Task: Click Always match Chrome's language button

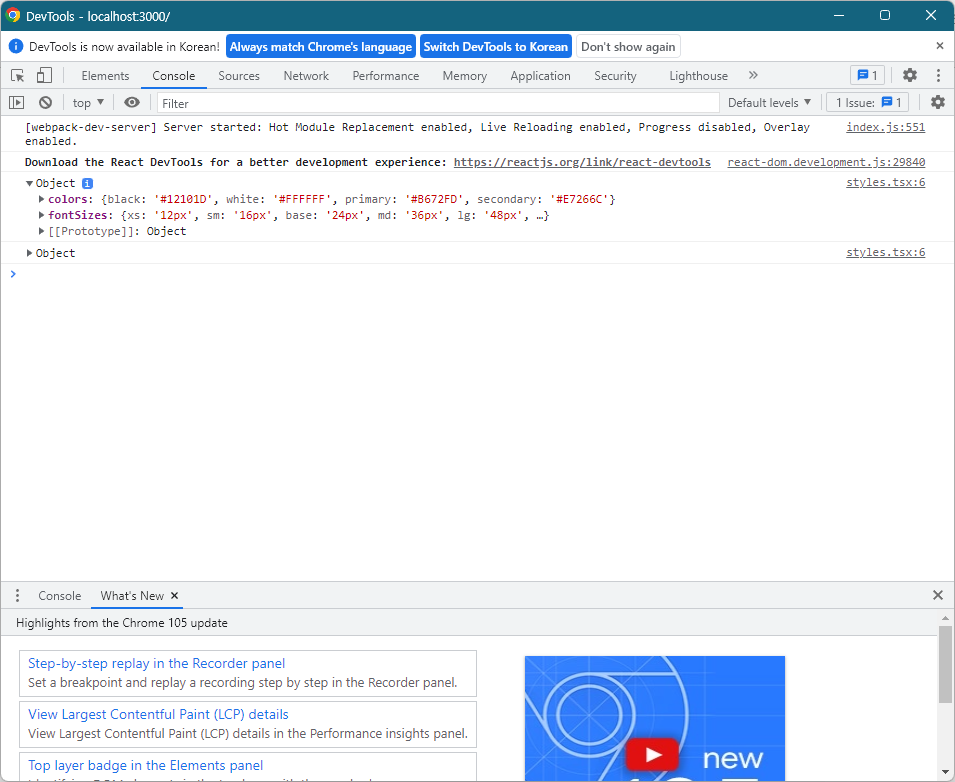Action: pyautogui.click(x=321, y=46)
